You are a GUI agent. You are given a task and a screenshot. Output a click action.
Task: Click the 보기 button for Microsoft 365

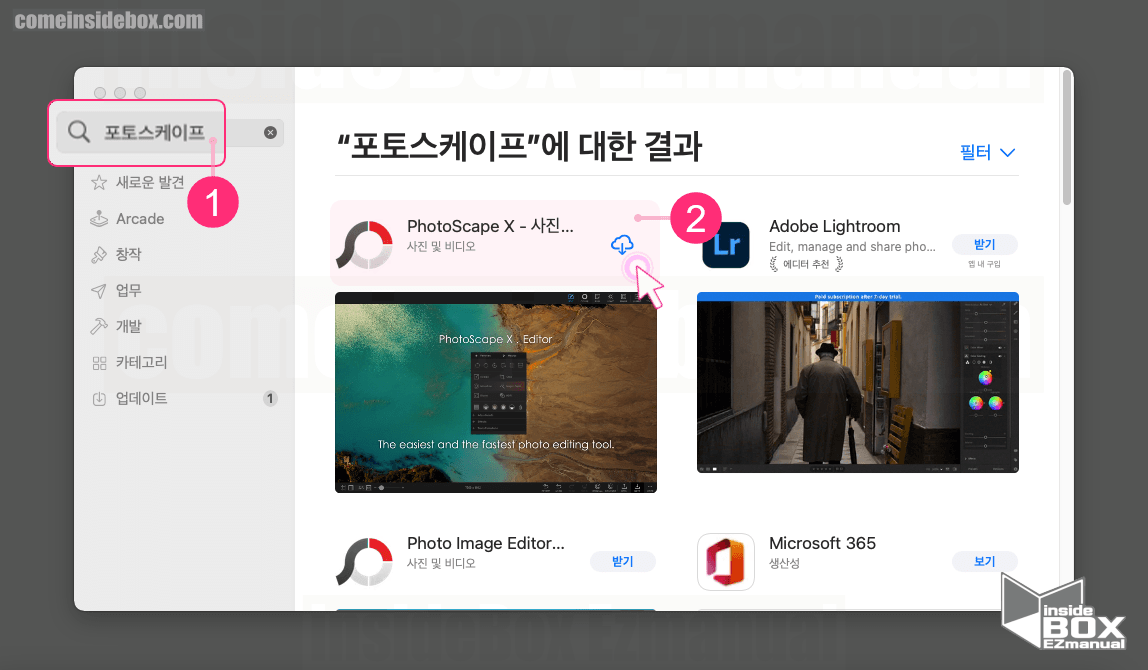point(984,562)
